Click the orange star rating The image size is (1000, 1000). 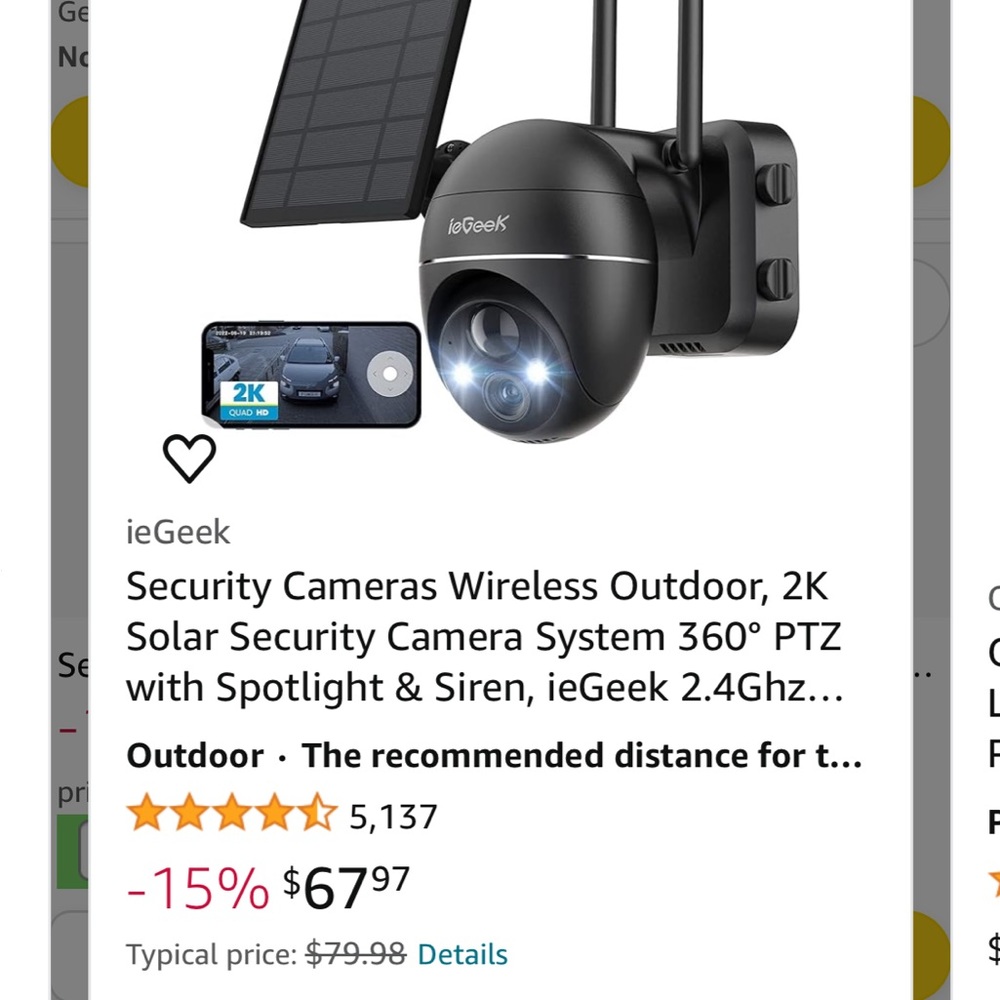231,814
